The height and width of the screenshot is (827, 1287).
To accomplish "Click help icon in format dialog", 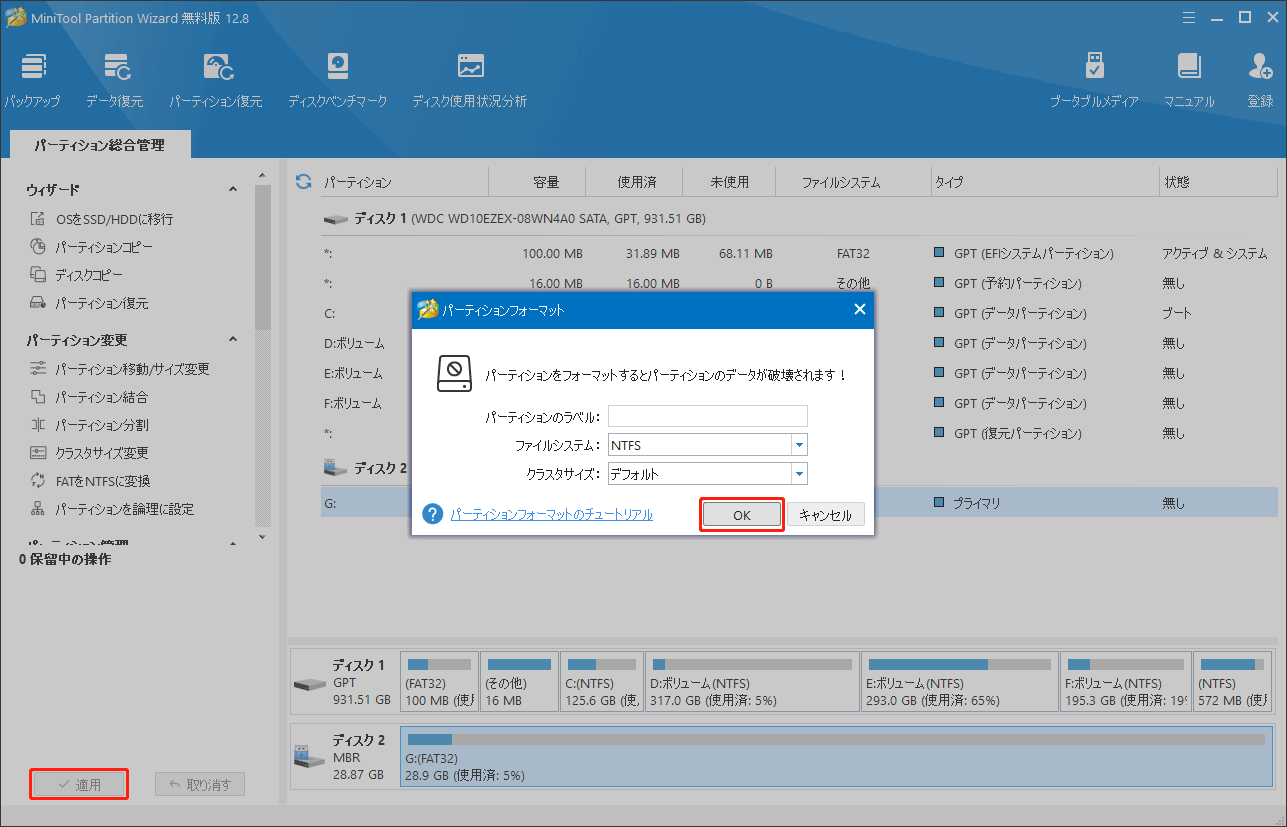I will (432, 514).
